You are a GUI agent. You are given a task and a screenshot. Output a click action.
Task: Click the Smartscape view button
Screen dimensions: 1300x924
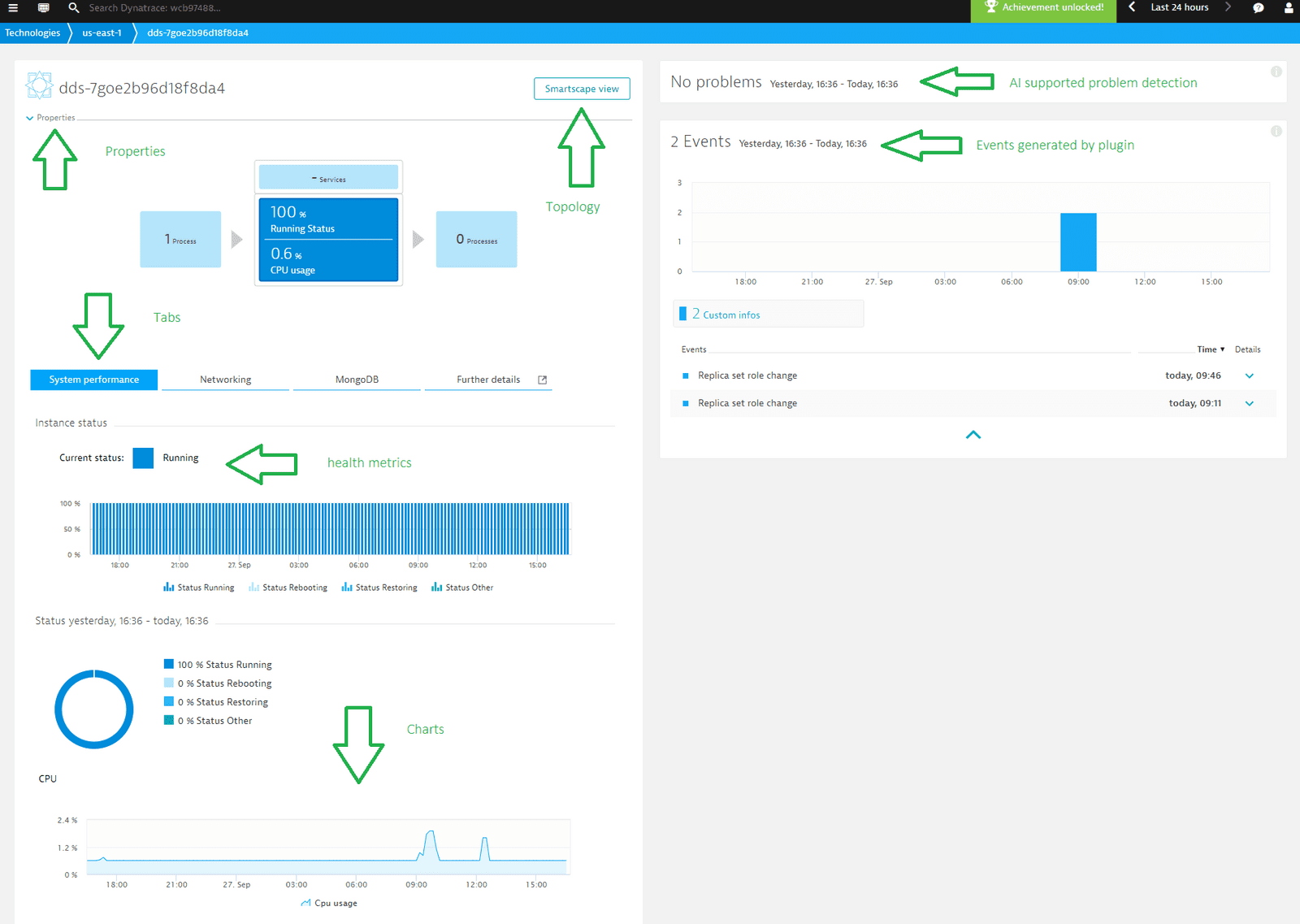[582, 89]
